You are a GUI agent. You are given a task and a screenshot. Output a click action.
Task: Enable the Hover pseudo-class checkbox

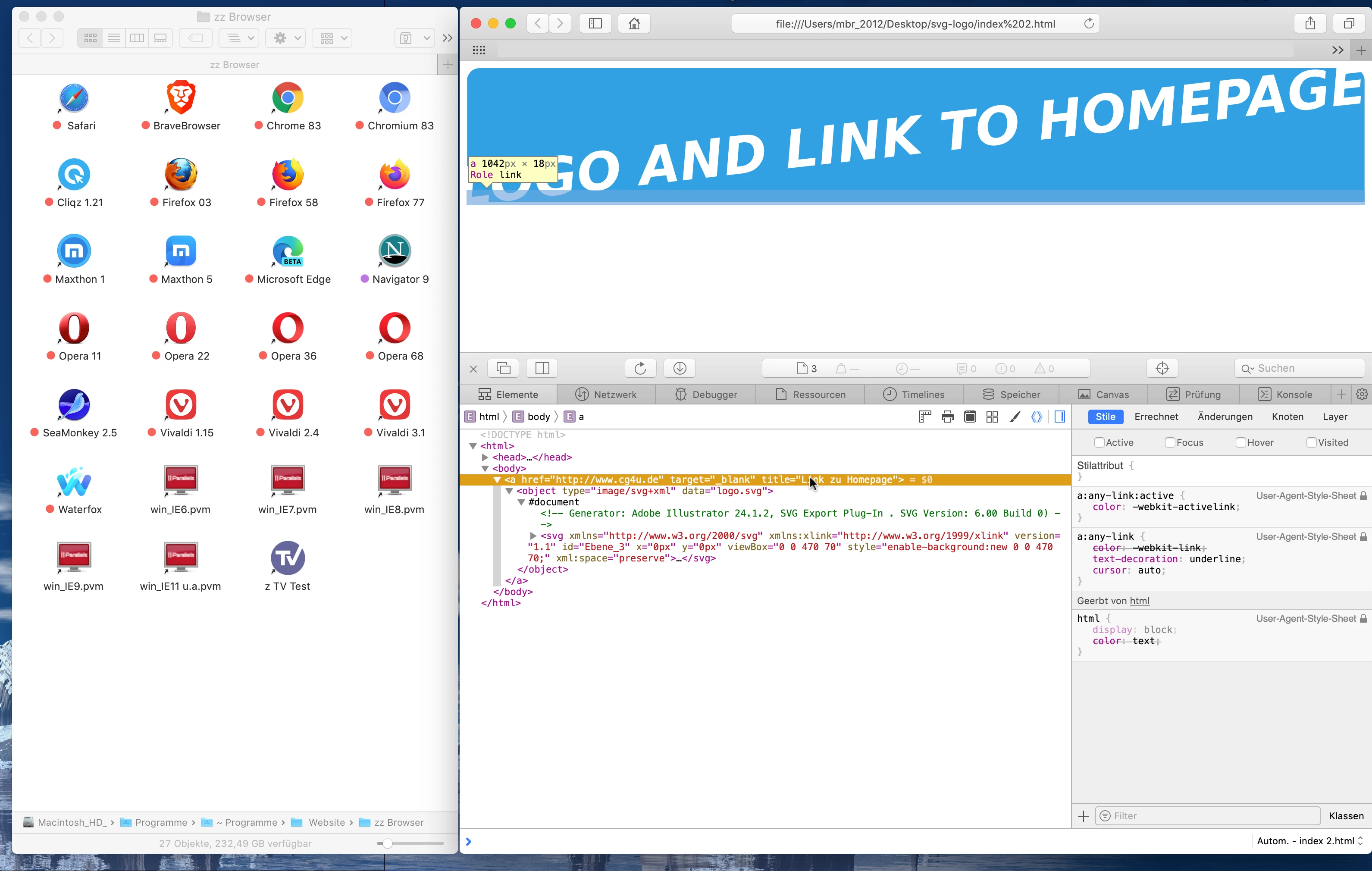point(1240,443)
